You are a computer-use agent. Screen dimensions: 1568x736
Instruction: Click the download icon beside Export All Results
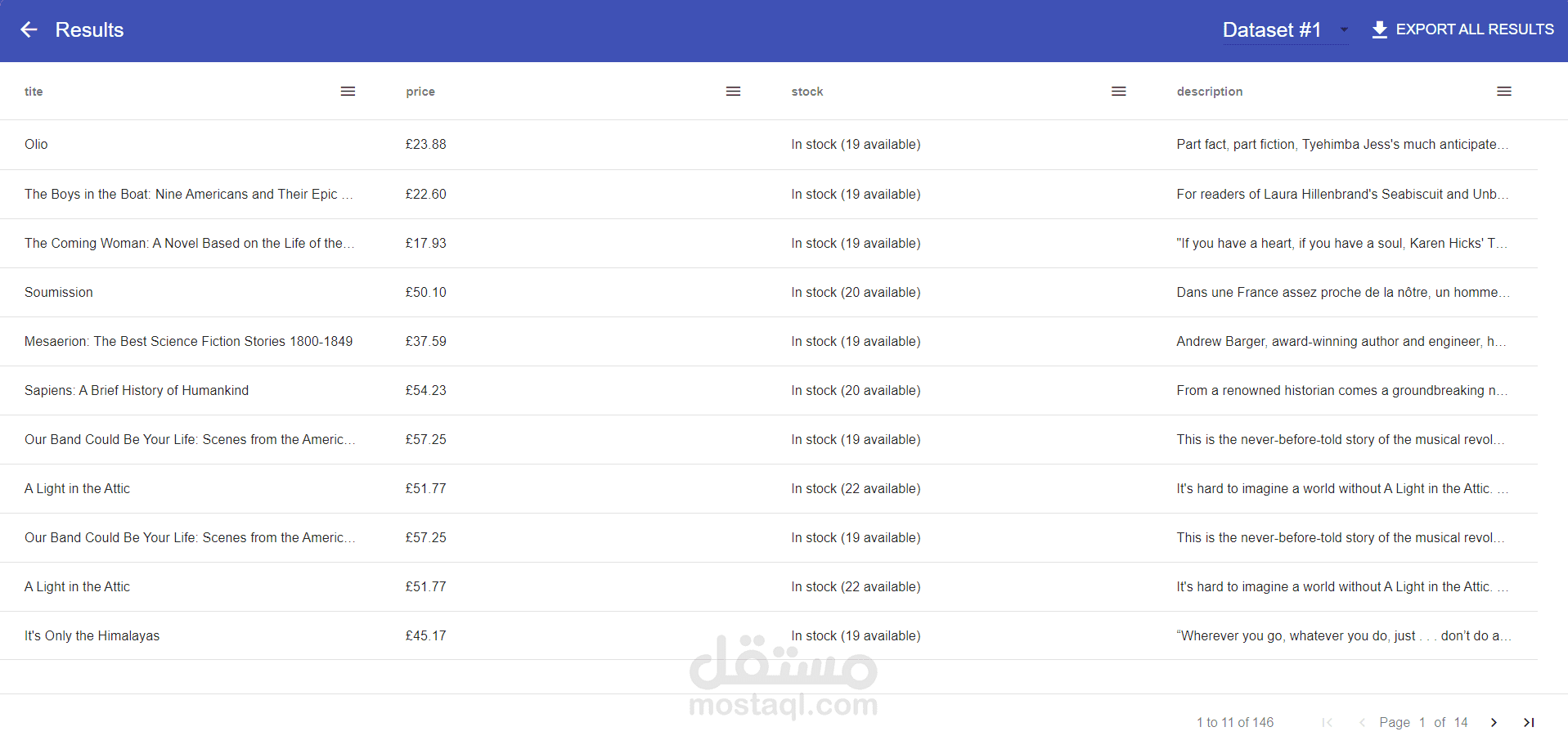(1379, 30)
